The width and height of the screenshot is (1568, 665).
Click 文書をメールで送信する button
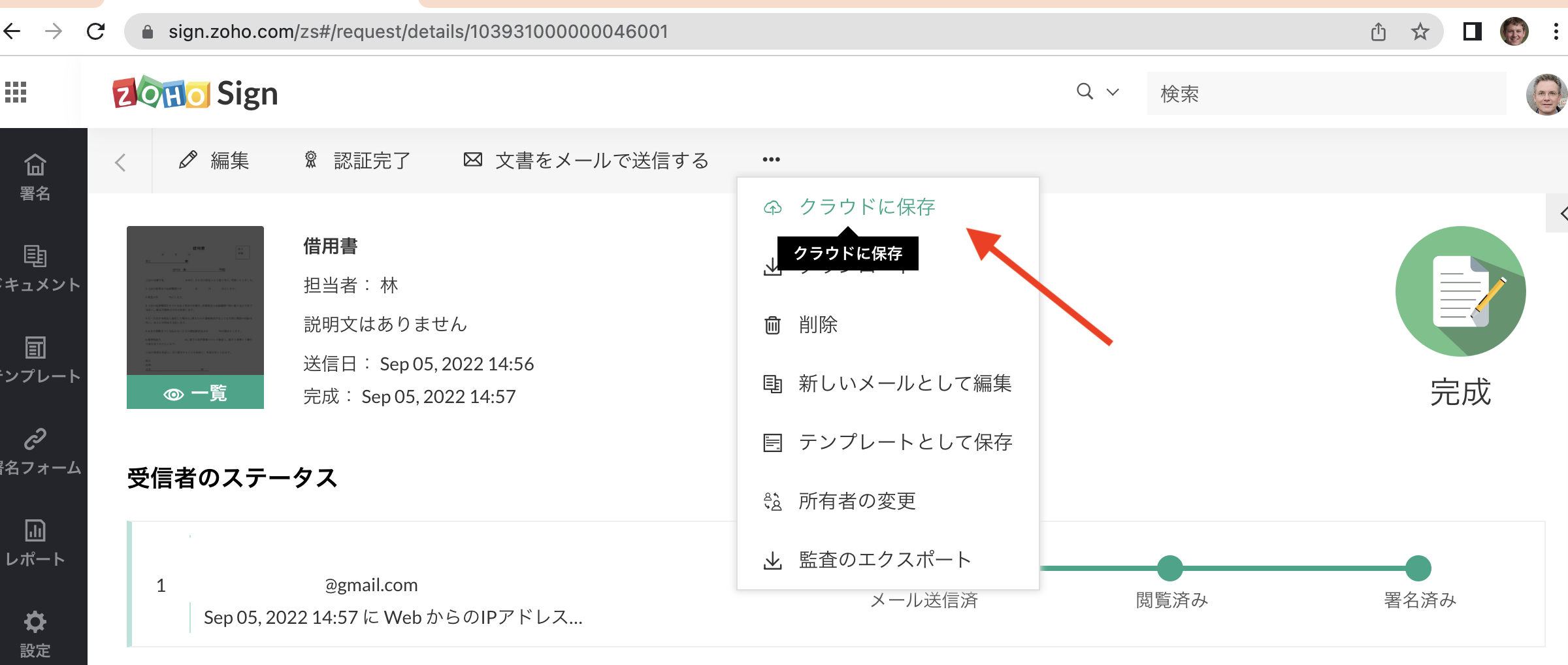pyautogui.click(x=586, y=160)
